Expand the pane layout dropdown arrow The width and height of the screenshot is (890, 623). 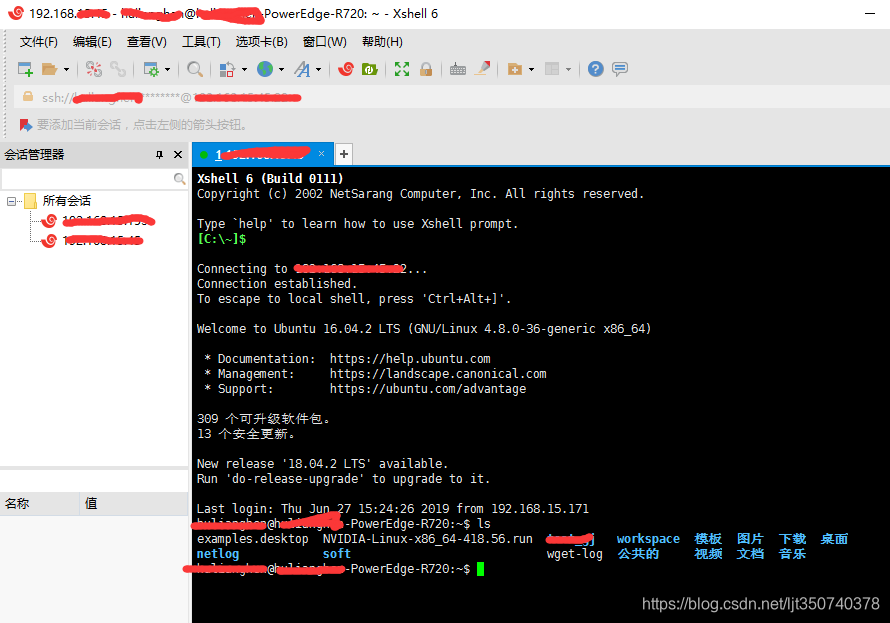[568, 69]
